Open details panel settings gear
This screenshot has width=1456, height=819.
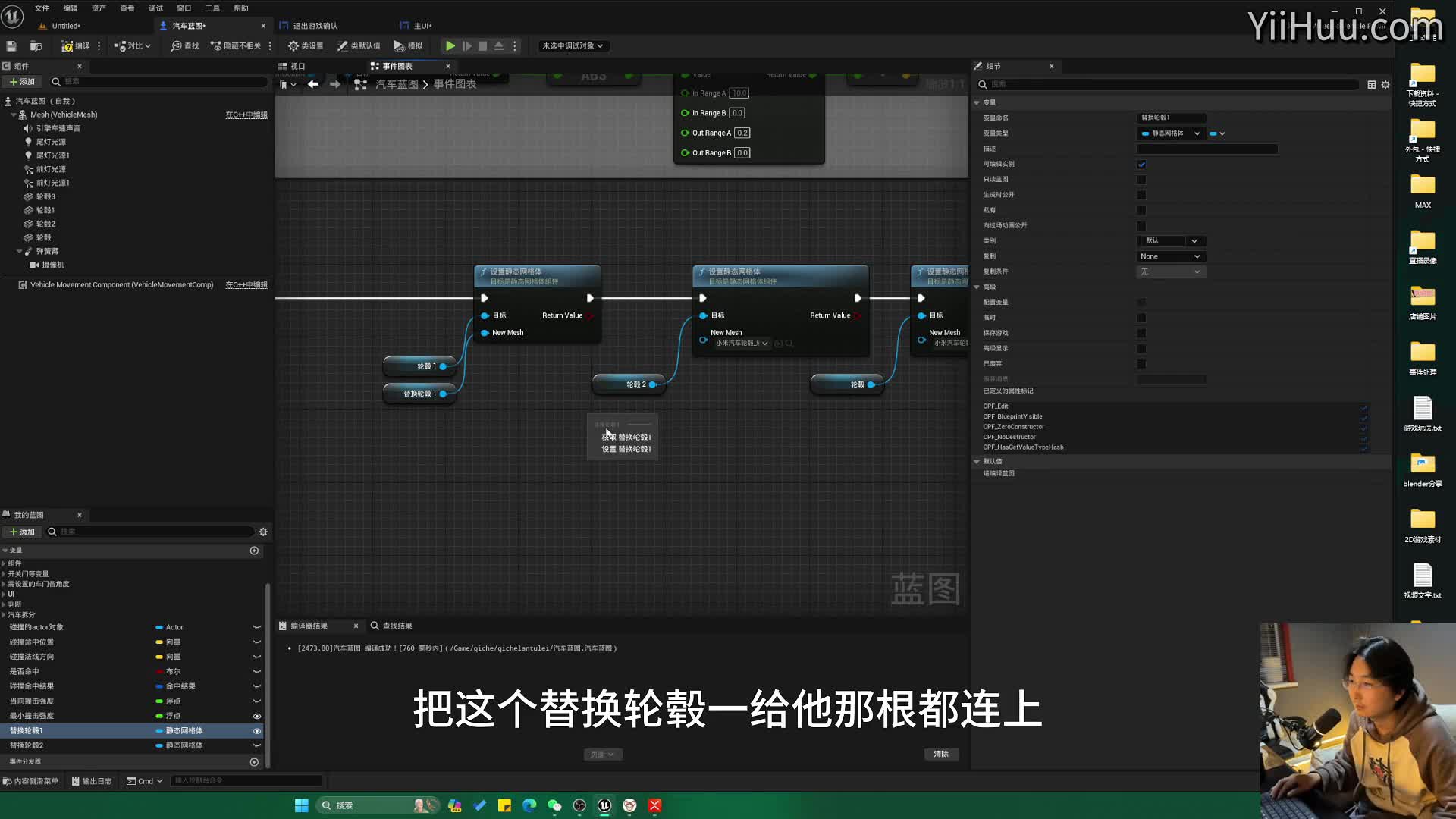pyautogui.click(x=1385, y=85)
